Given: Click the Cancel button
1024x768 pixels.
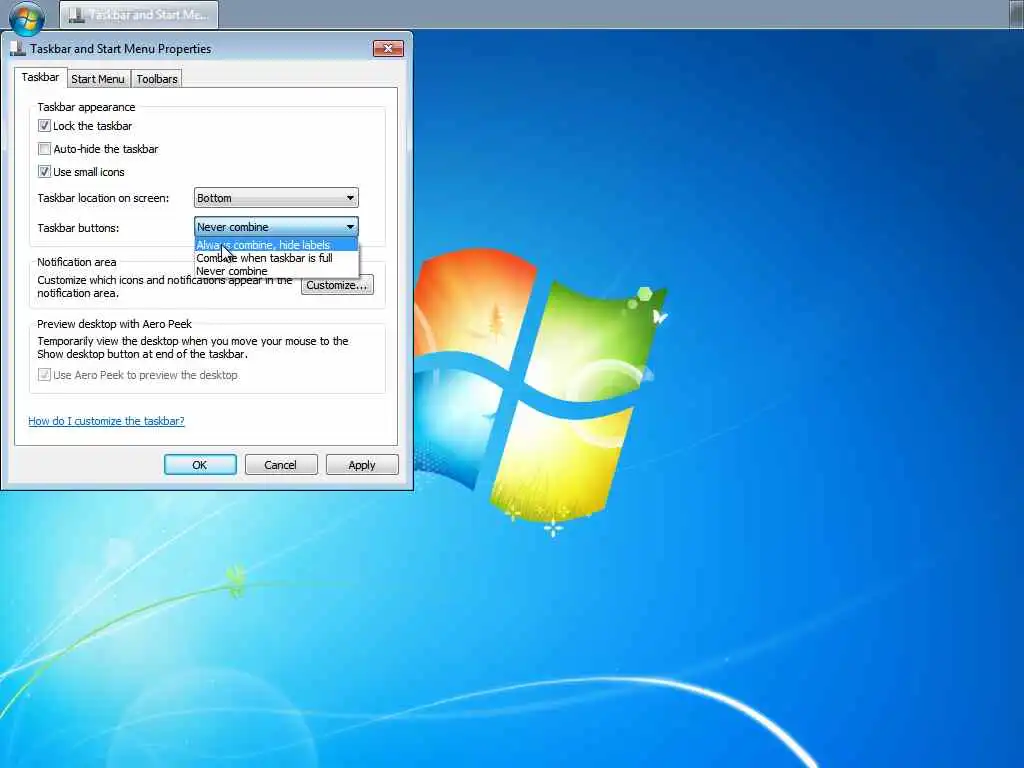Looking at the screenshot, I should pyautogui.click(x=281, y=465).
